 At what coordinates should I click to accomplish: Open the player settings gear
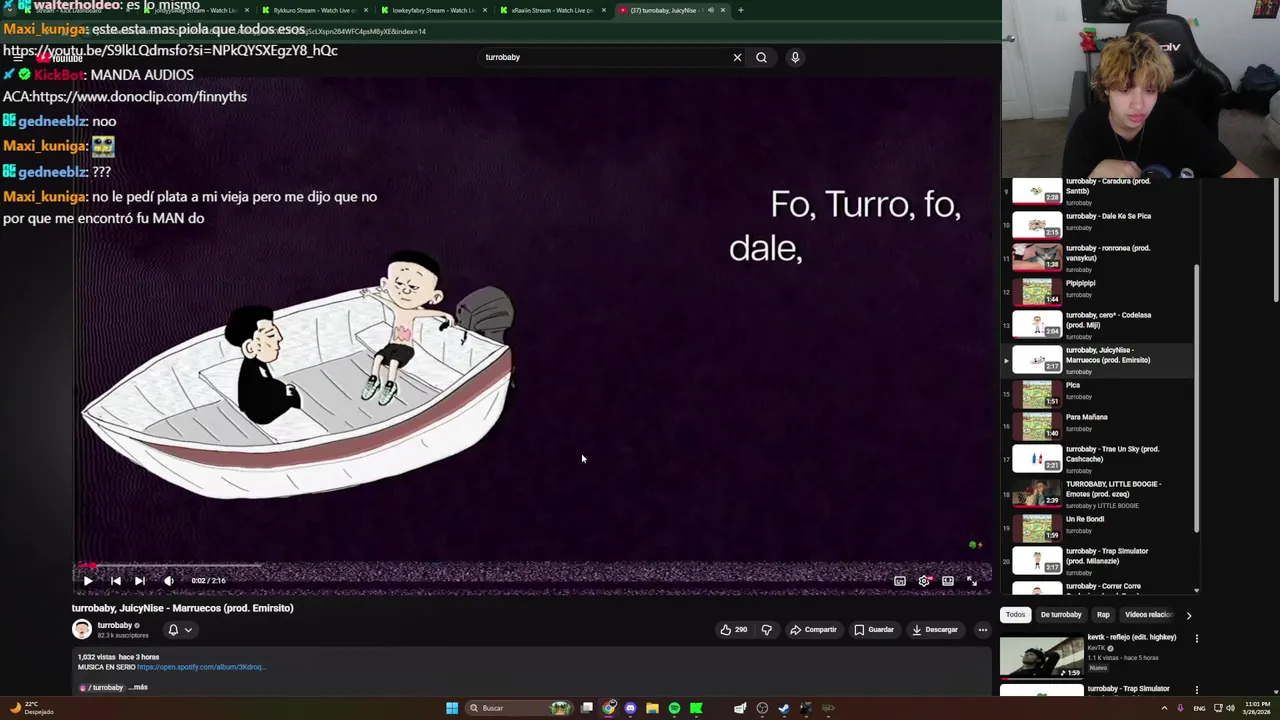pos(924,580)
